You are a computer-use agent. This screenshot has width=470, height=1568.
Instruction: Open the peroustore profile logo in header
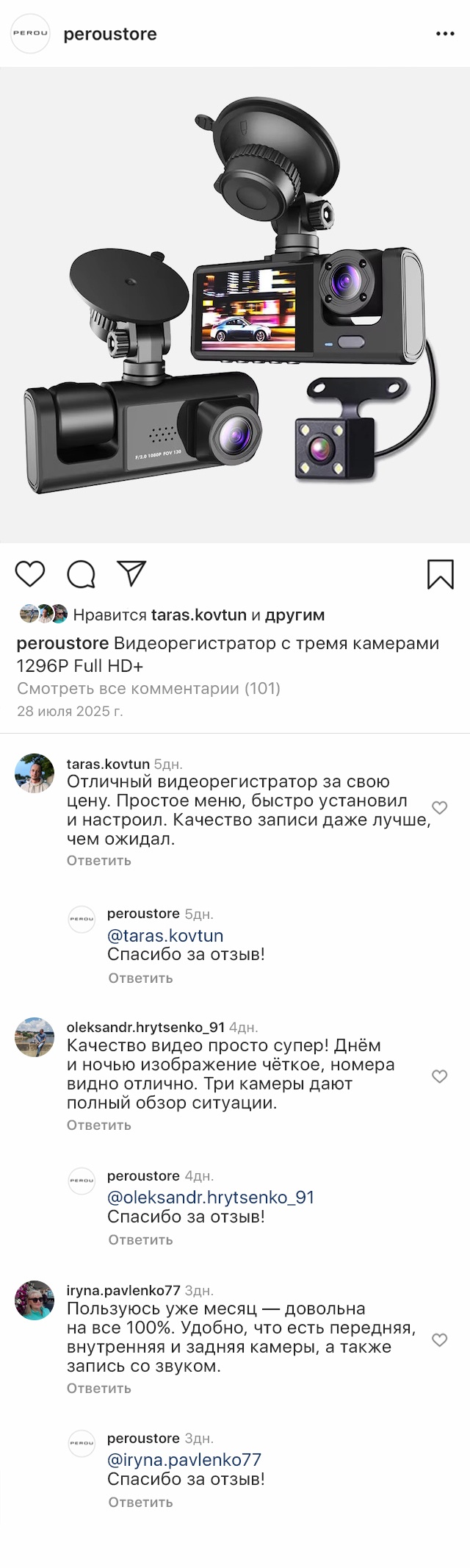(30, 34)
